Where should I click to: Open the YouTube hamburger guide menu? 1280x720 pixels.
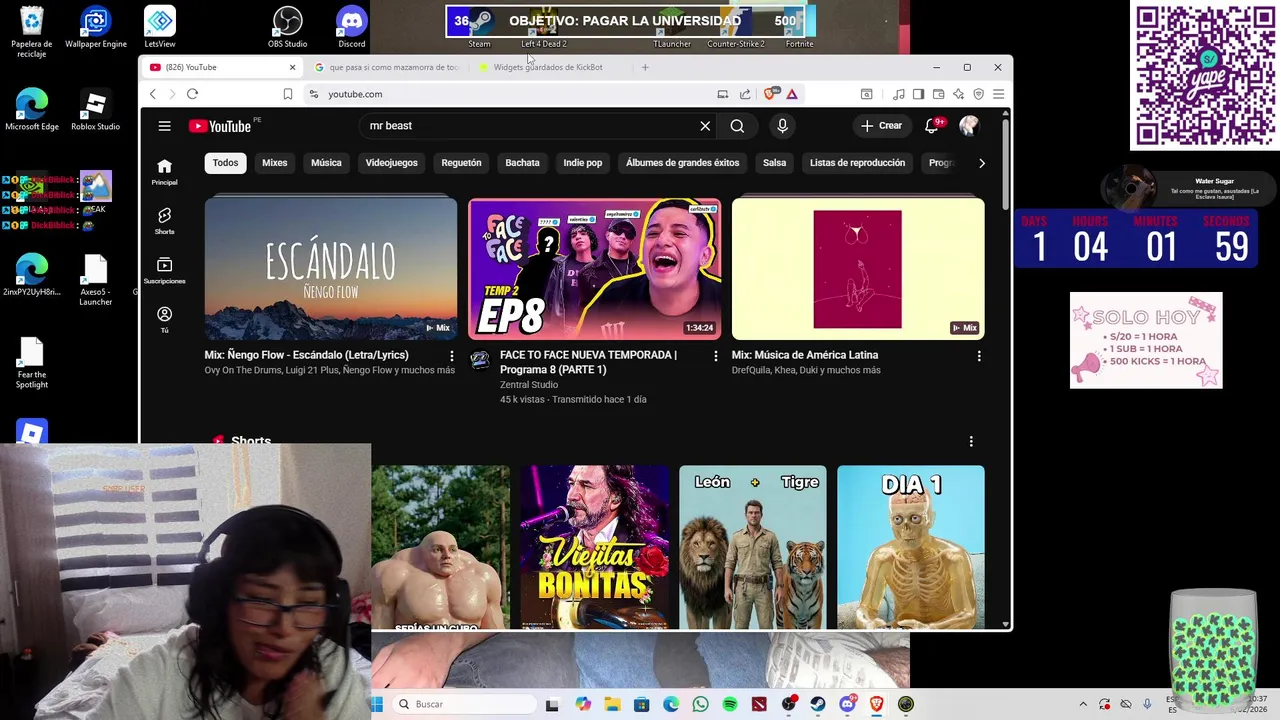164,126
